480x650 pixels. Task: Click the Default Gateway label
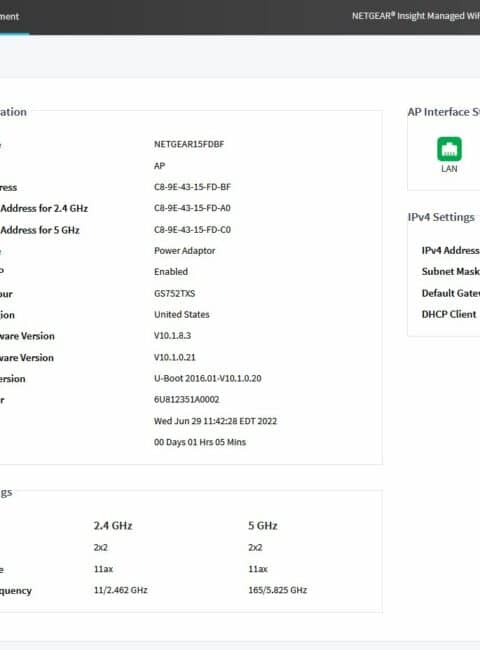451,293
